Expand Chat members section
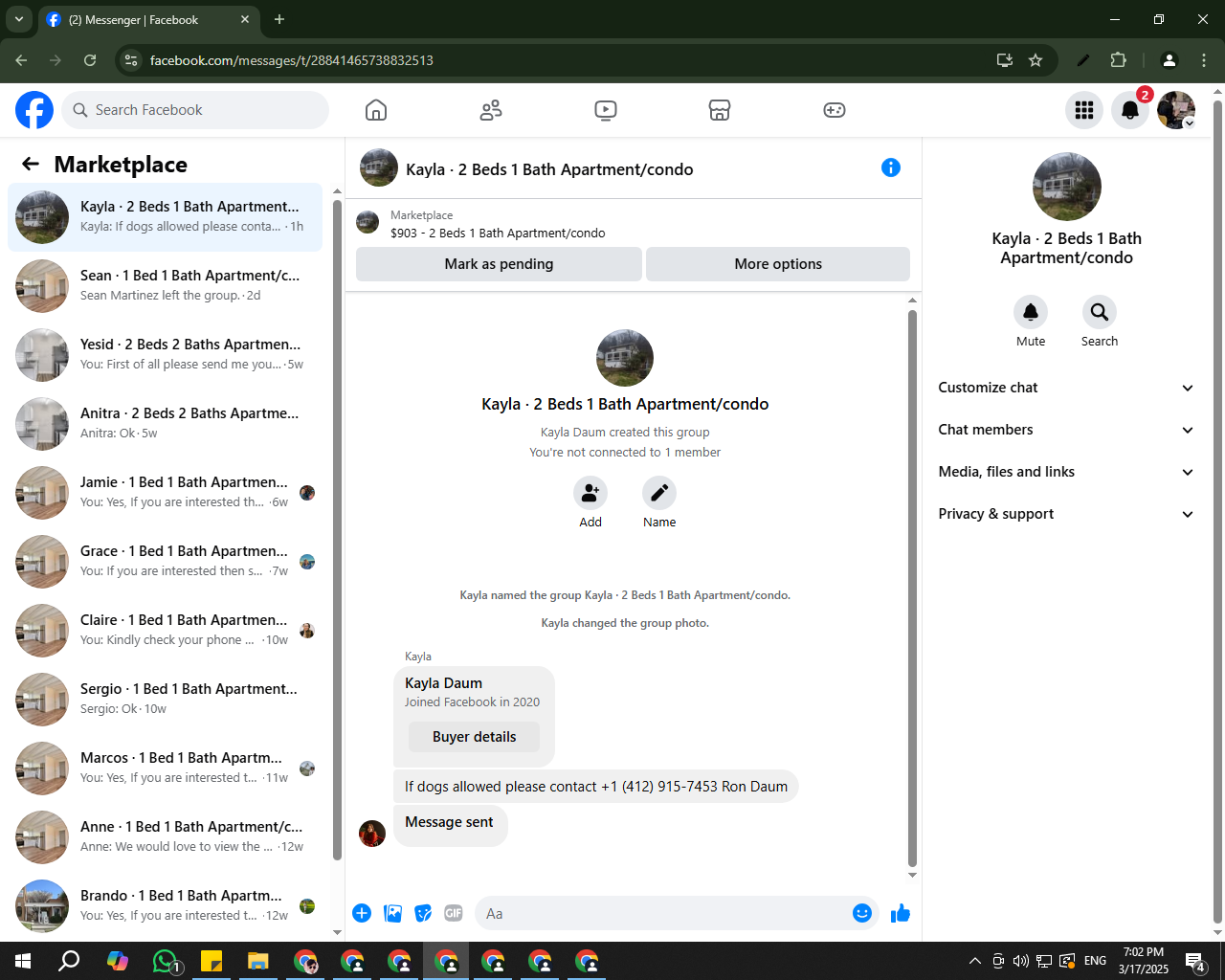The image size is (1225, 980). [x=1066, y=430]
